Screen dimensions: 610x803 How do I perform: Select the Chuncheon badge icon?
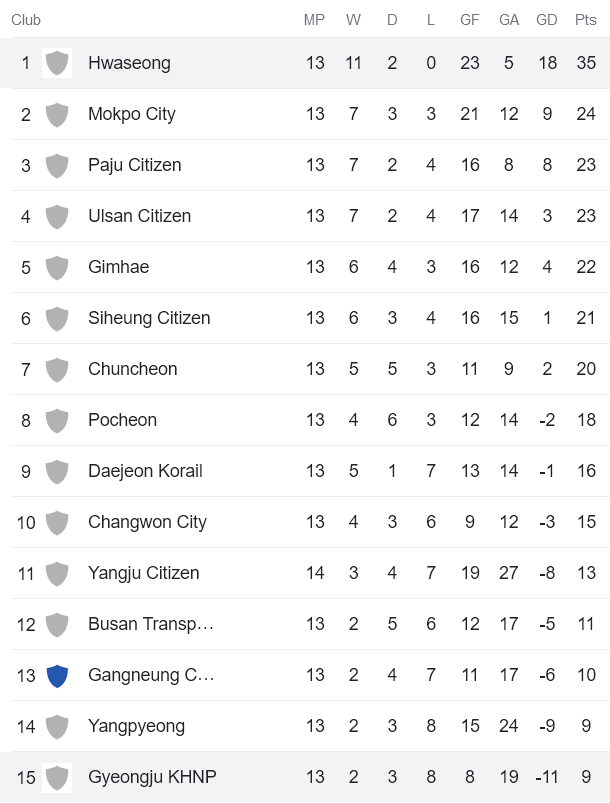pos(57,369)
